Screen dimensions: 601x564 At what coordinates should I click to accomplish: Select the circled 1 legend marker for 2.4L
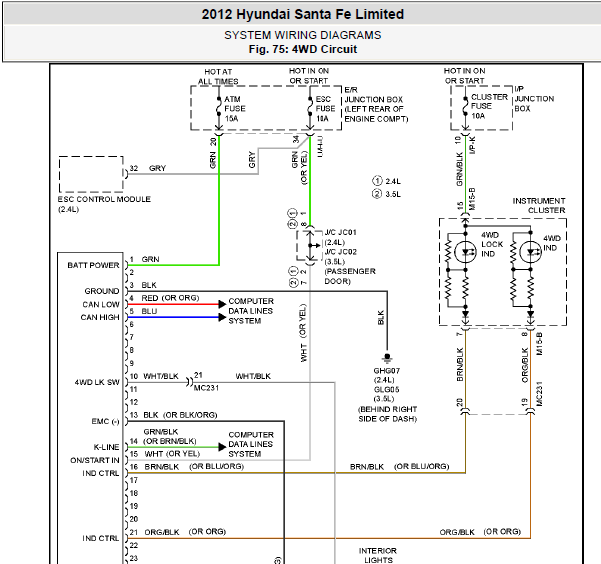point(377,181)
